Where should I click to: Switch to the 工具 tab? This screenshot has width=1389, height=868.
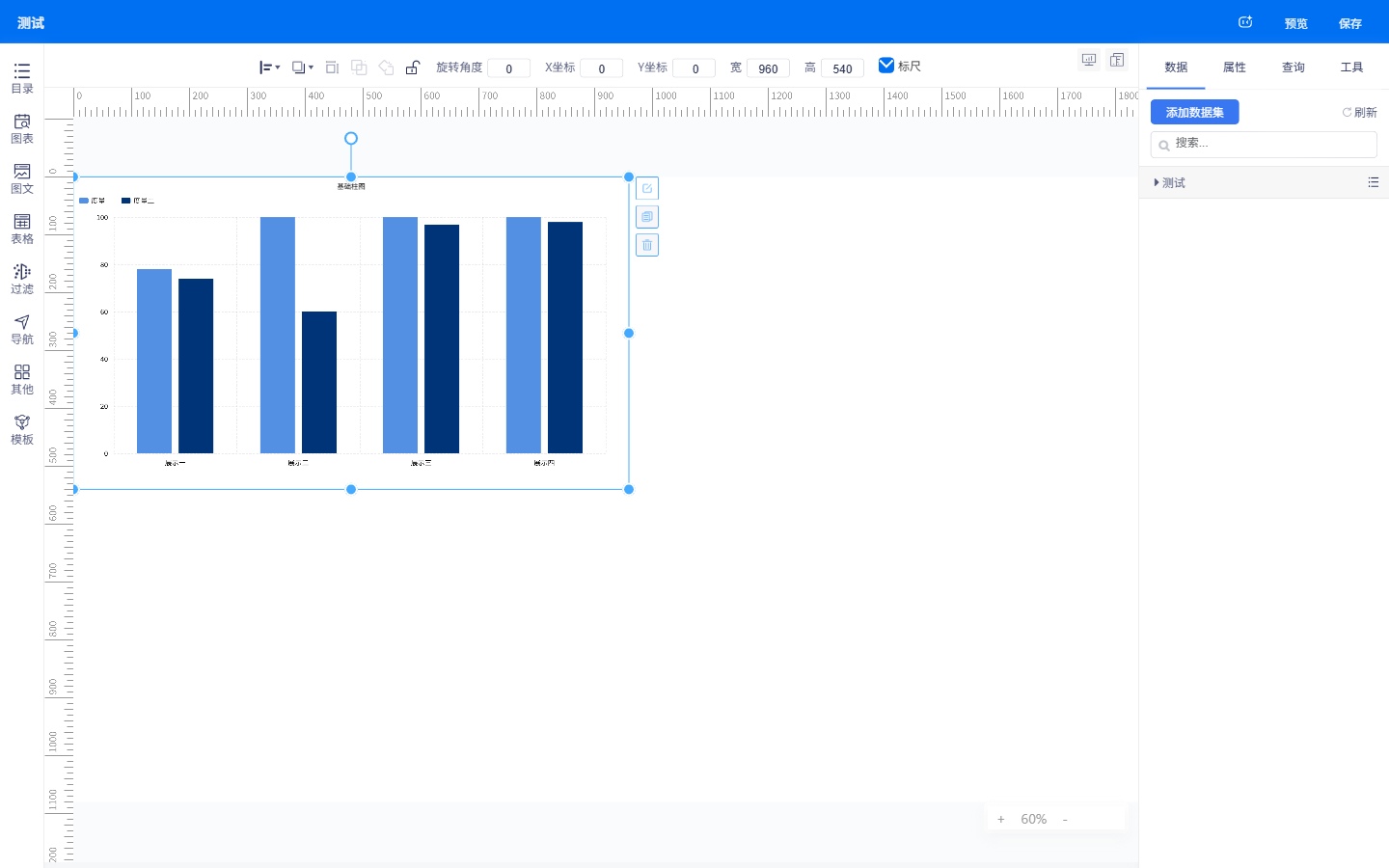pos(1351,68)
